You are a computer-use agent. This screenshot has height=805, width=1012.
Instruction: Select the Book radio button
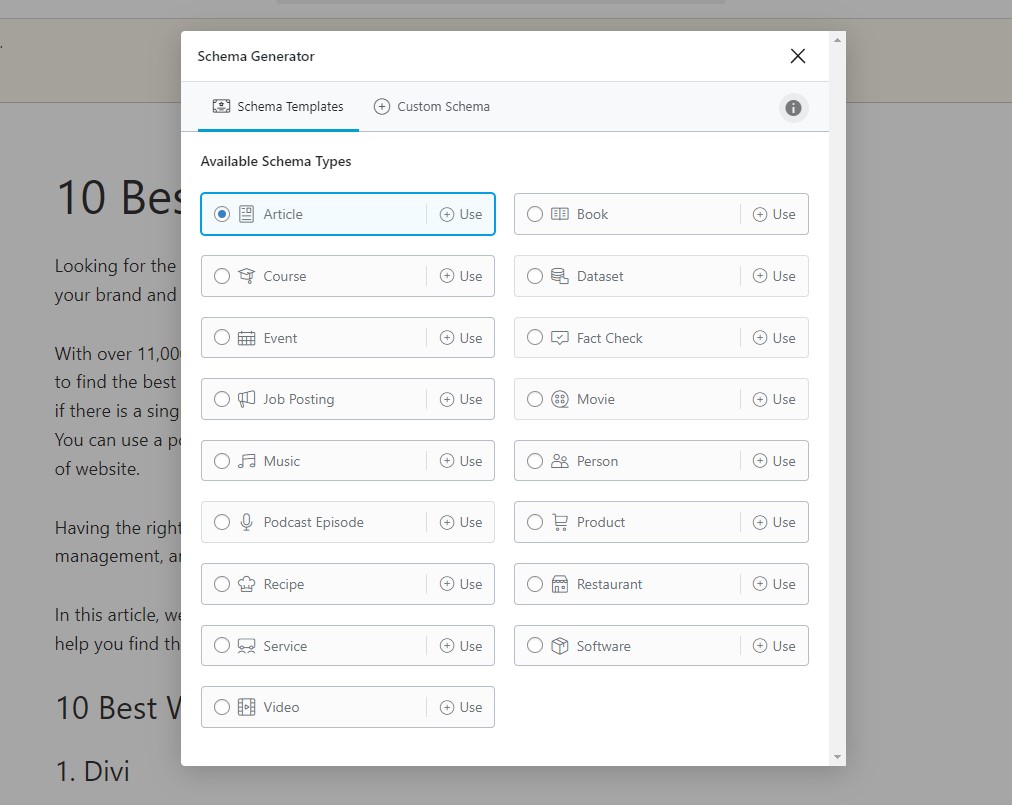535,214
